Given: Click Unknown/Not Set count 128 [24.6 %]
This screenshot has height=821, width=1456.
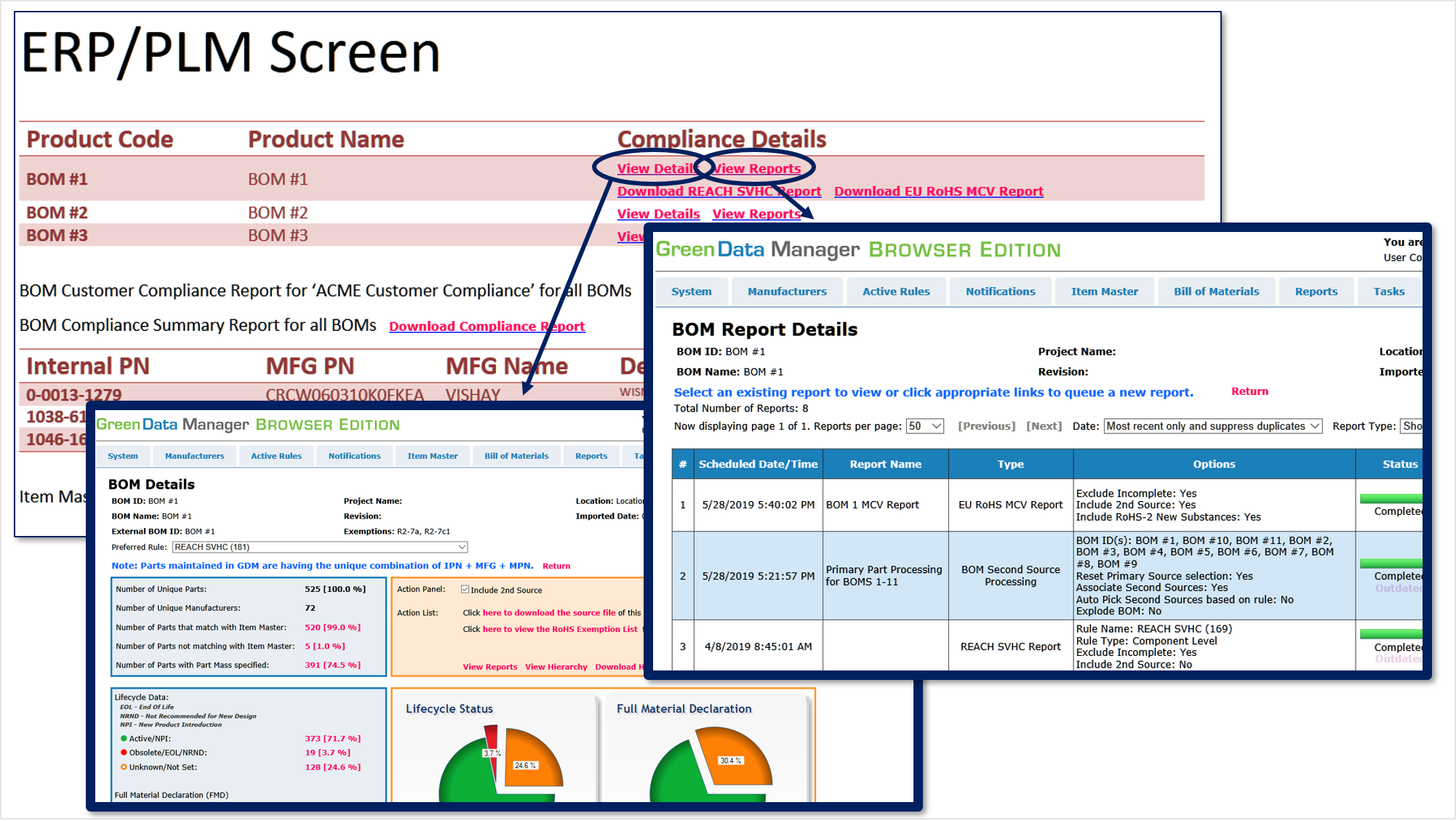Looking at the screenshot, I should point(332,767).
